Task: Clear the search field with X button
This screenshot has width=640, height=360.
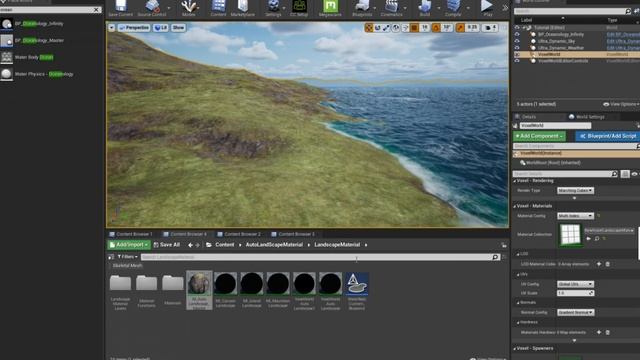Action: point(96,9)
